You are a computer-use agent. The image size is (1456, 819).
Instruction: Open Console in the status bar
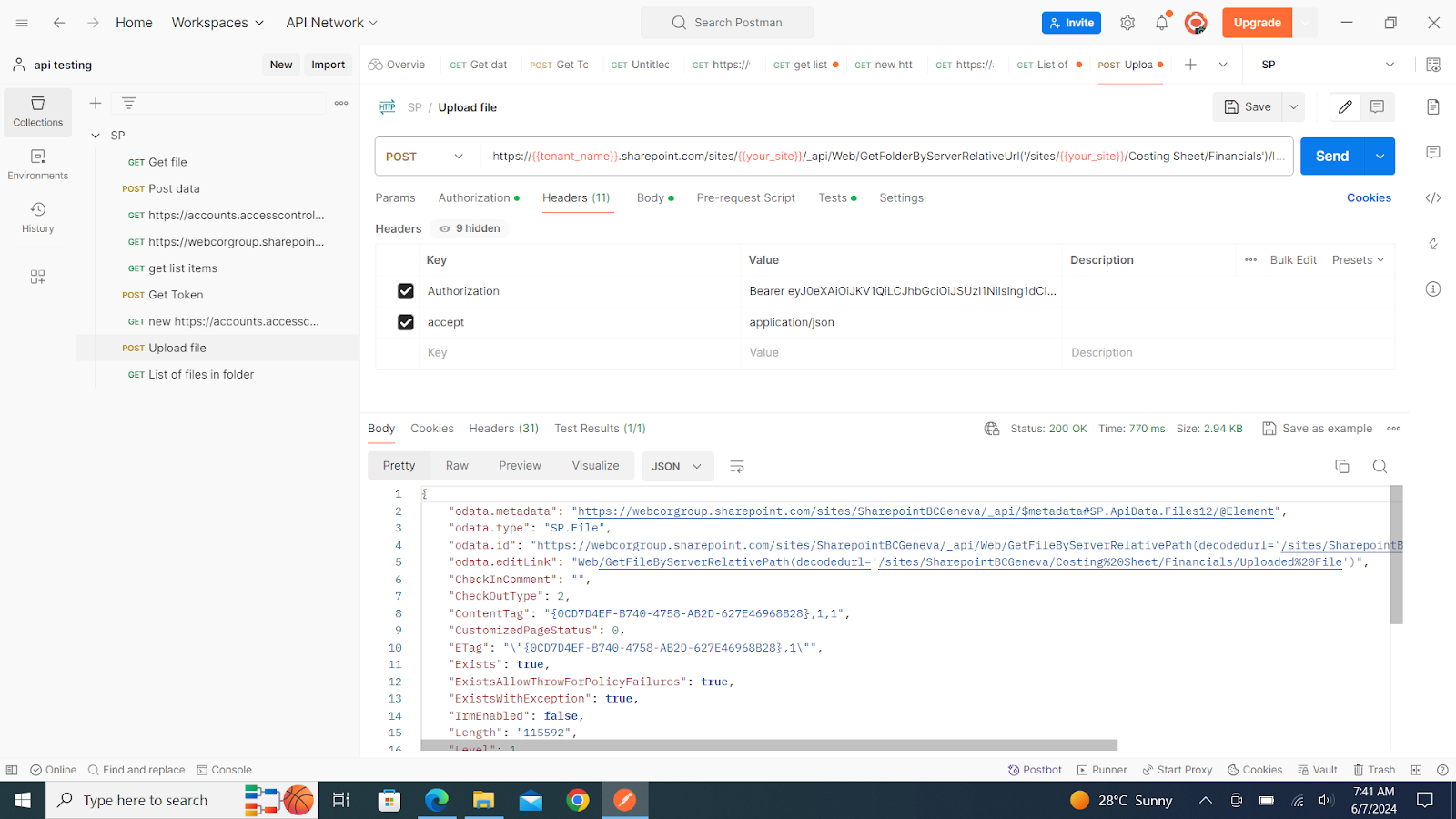[225, 770]
